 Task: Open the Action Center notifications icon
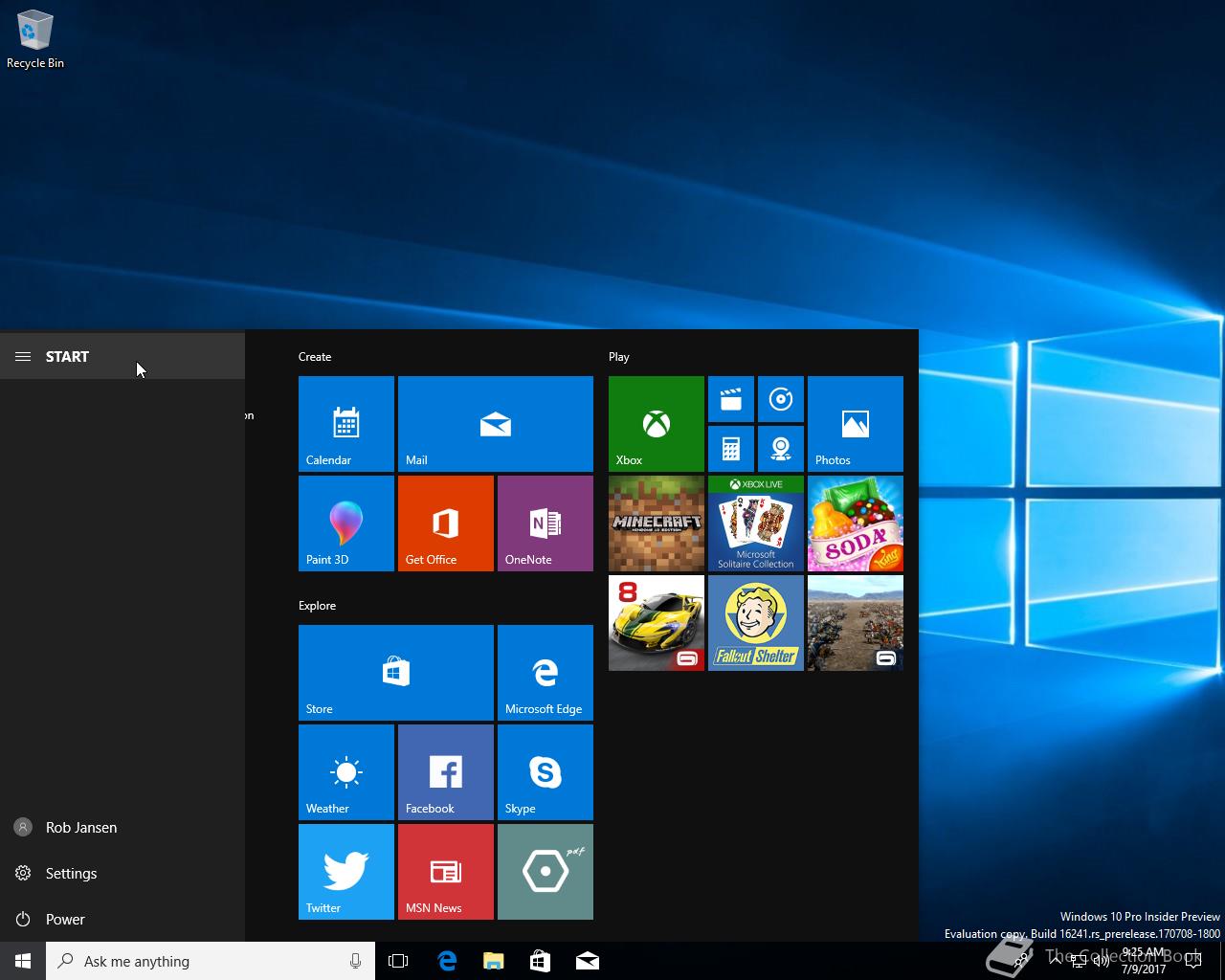click(1193, 961)
